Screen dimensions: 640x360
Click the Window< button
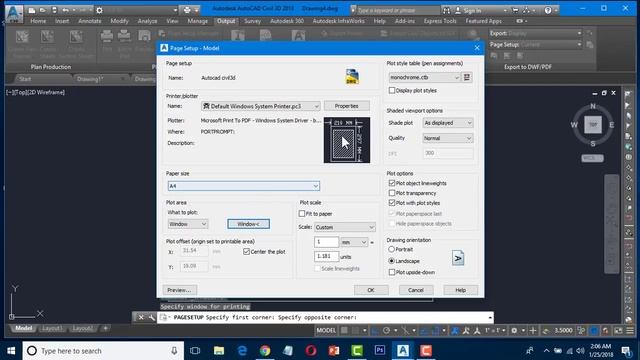click(248, 224)
